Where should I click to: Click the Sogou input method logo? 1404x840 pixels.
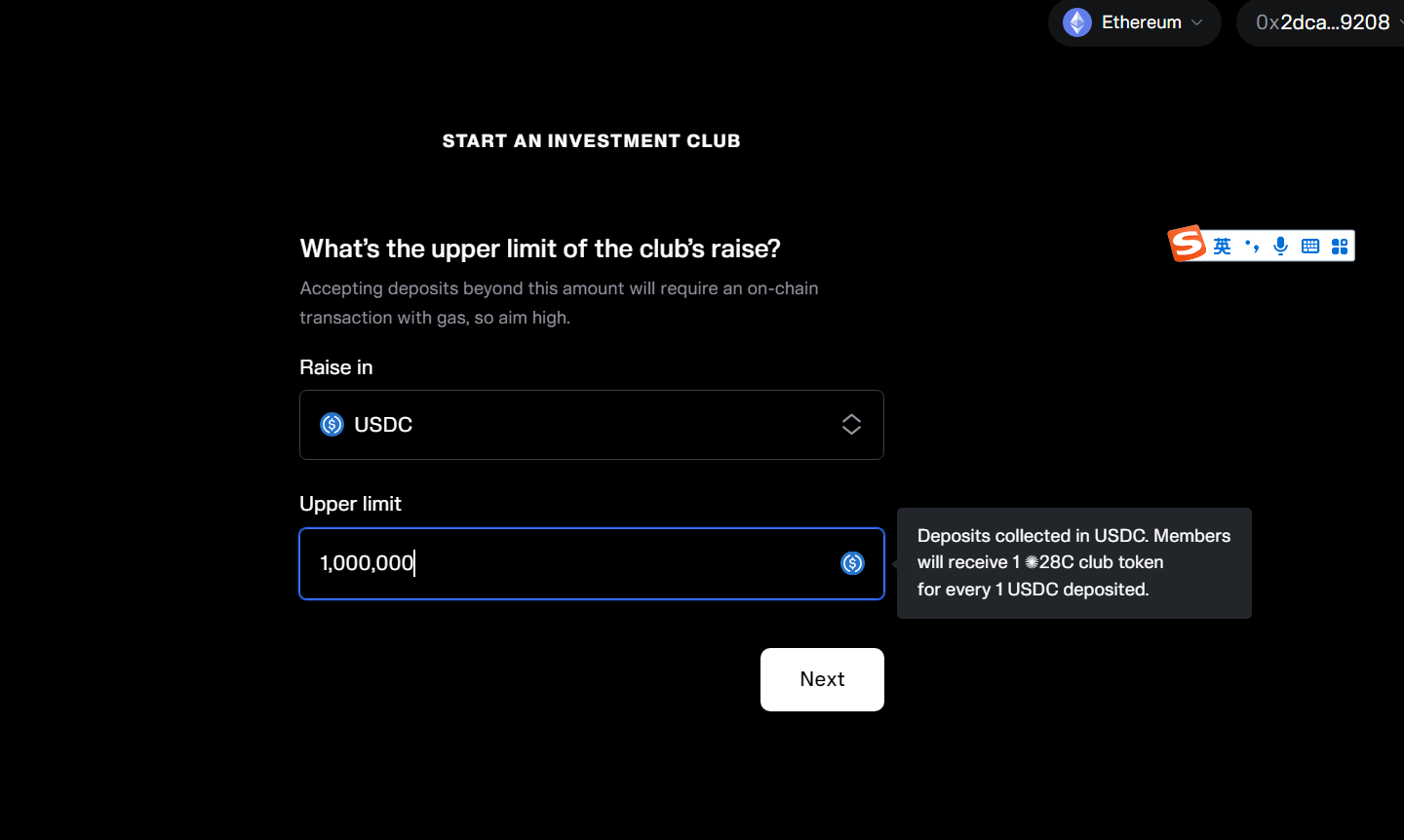pos(1188,244)
